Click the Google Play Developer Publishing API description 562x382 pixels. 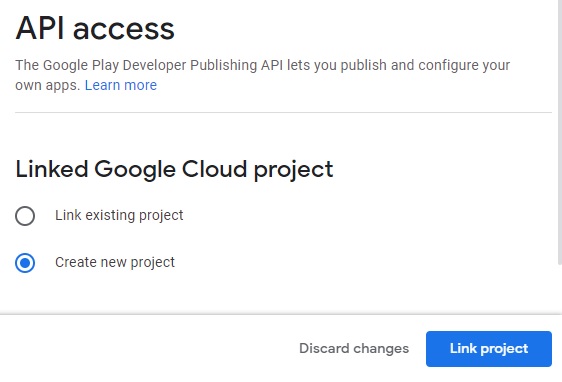pyautogui.click(x=262, y=75)
